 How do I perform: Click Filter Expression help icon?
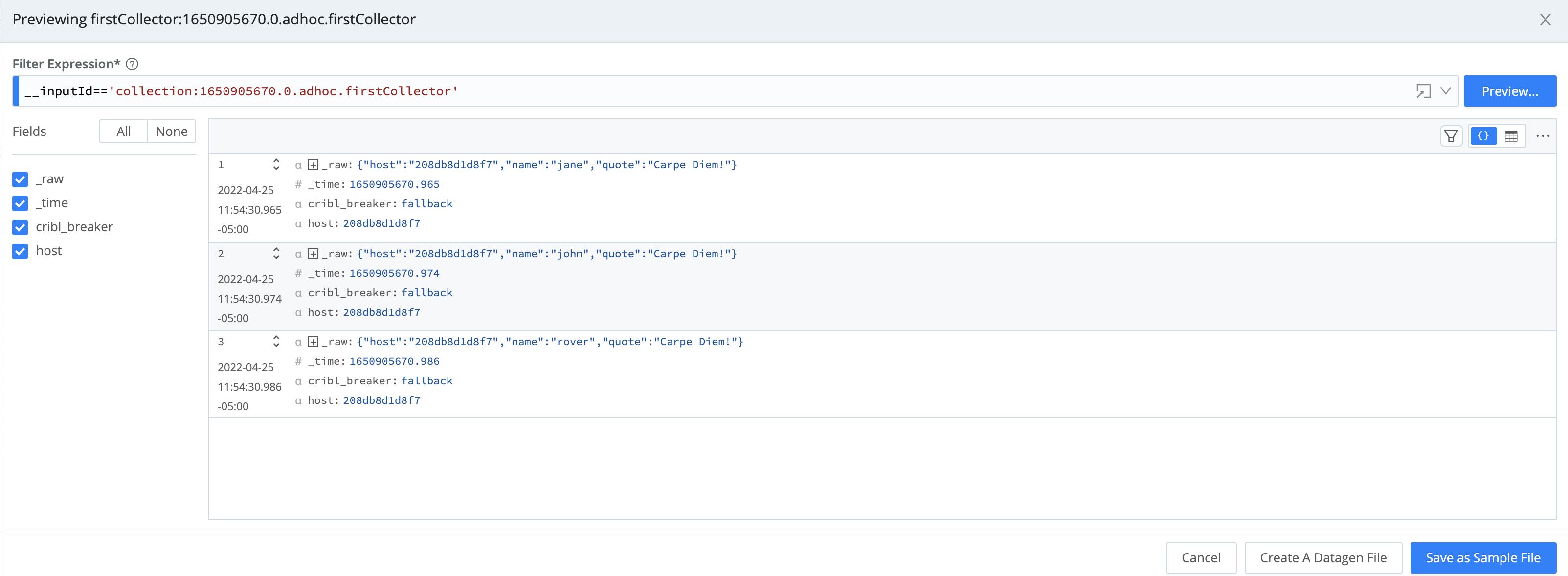(132, 64)
